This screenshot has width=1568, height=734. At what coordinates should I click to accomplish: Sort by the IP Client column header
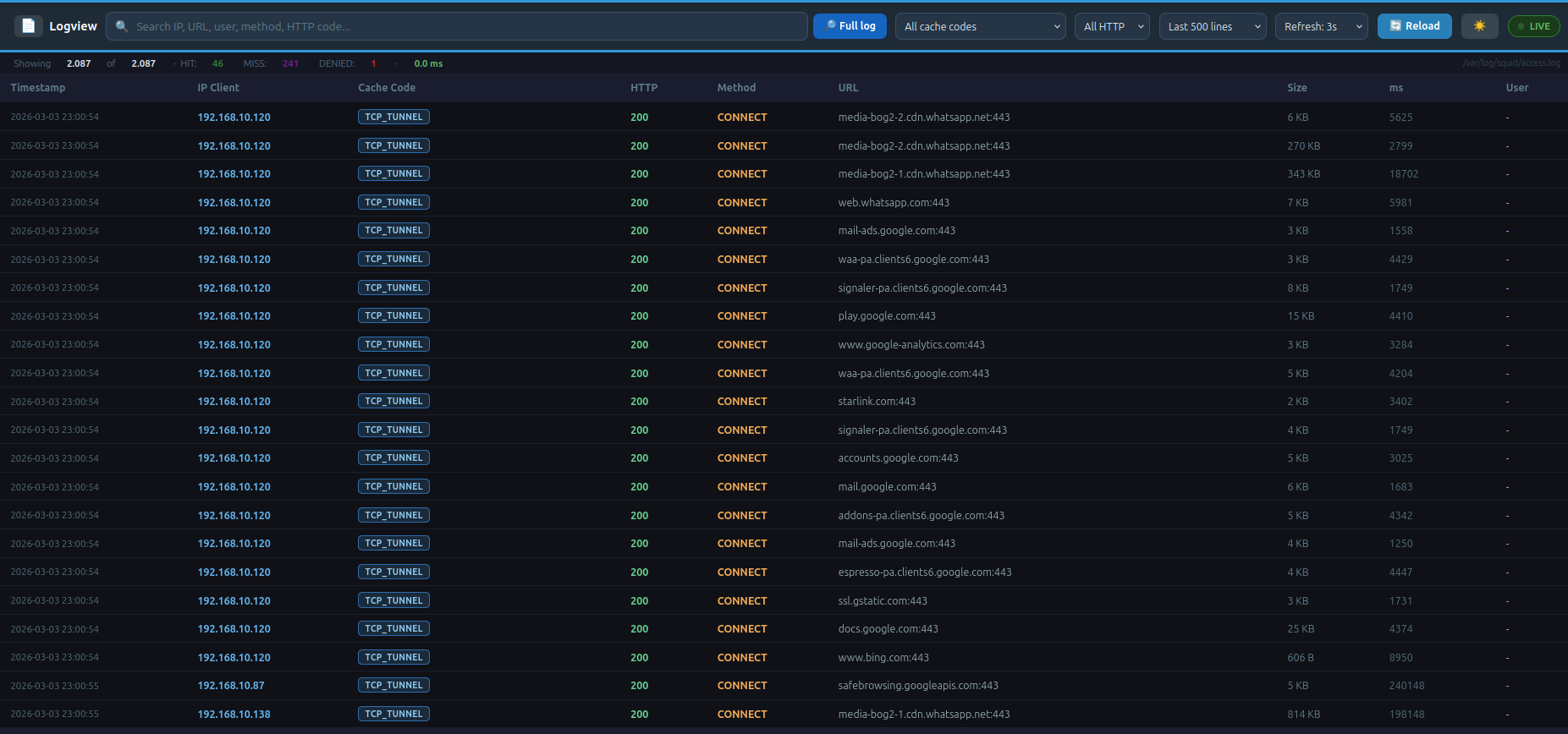(218, 88)
